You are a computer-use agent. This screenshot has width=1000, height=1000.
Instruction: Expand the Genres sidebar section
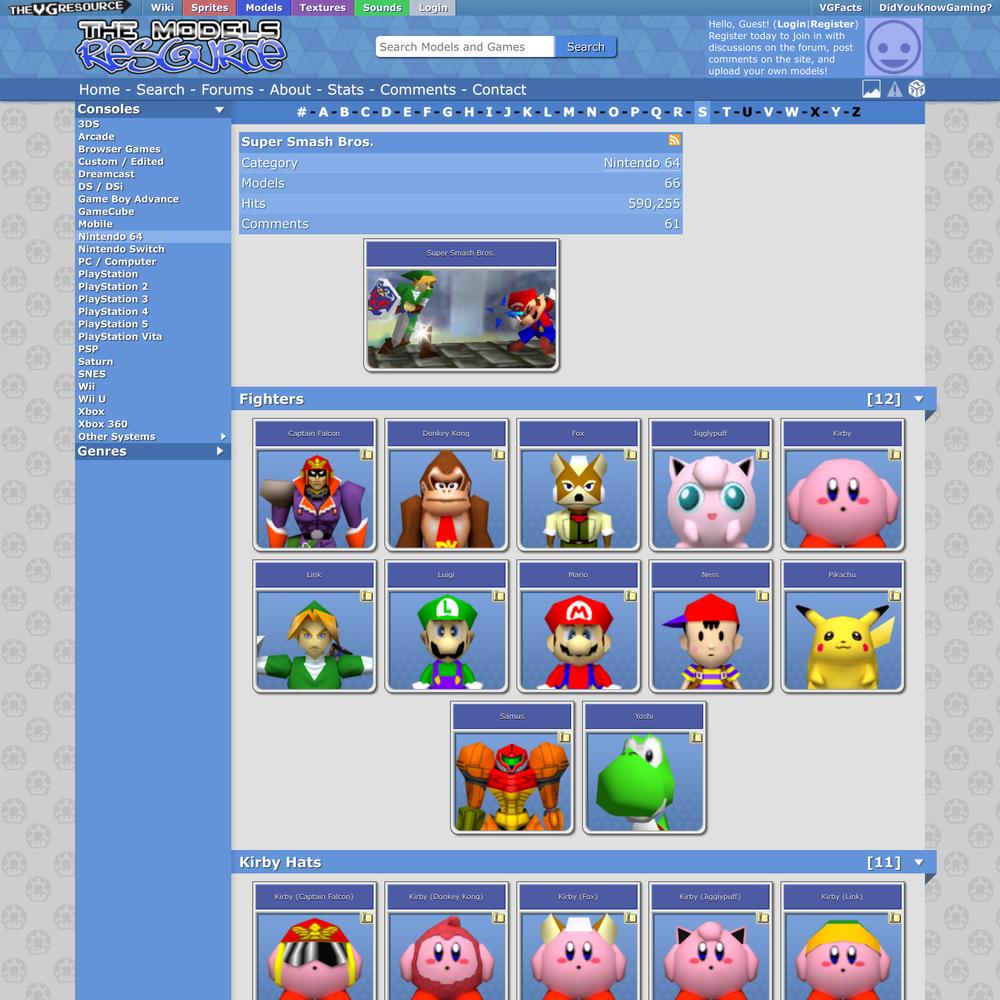point(219,451)
